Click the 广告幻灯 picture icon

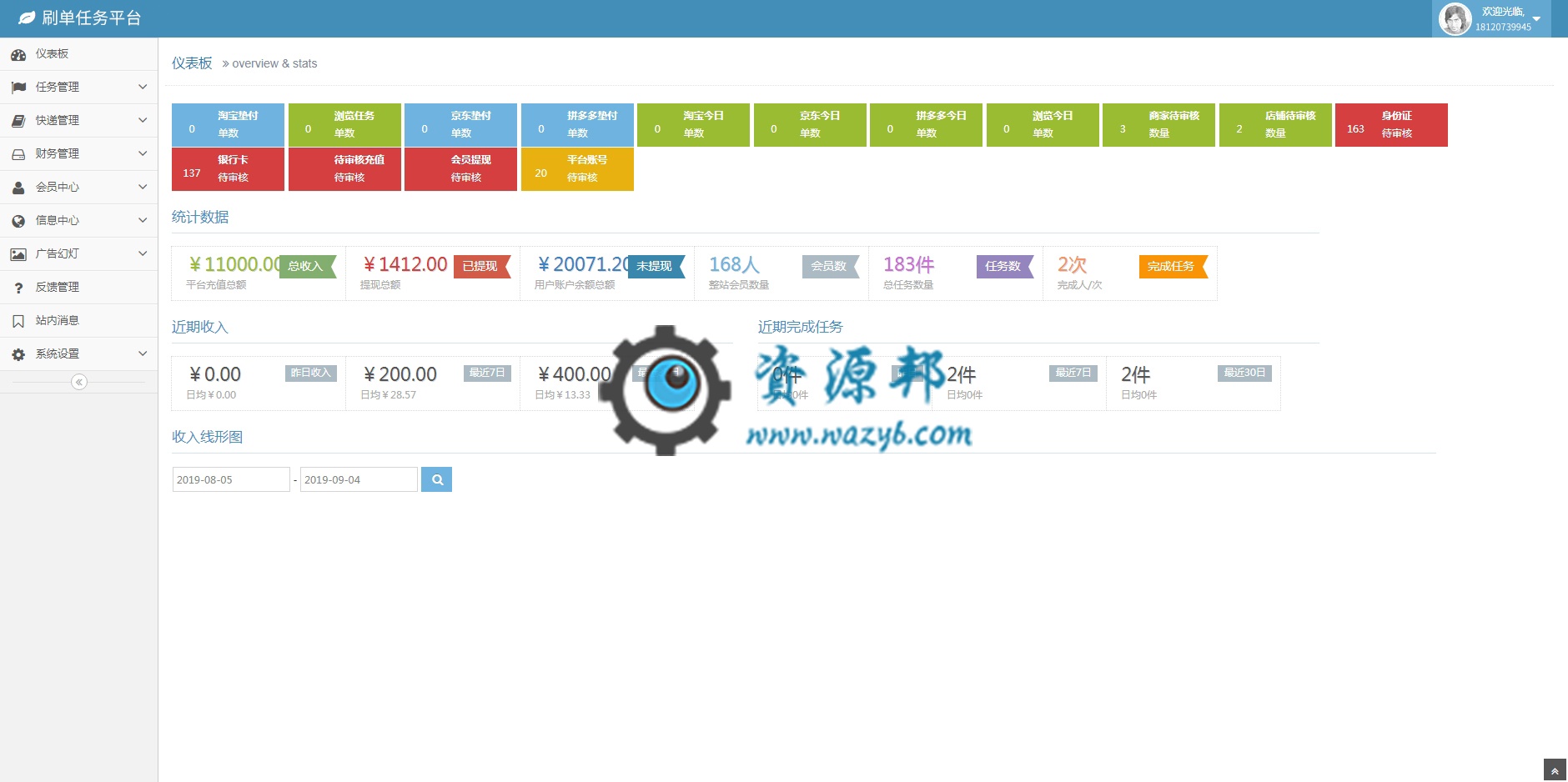pyautogui.click(x=18, y=254)
